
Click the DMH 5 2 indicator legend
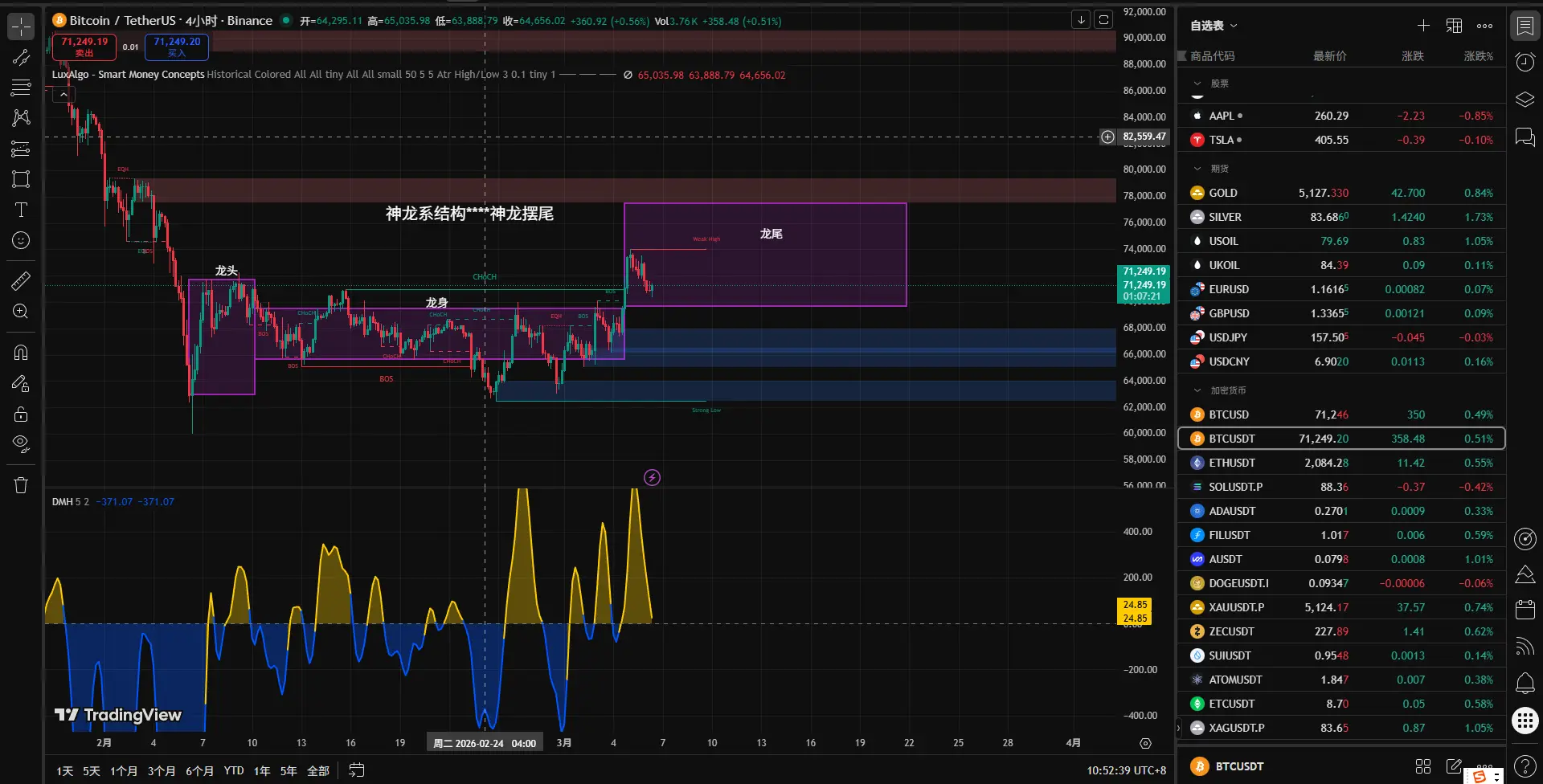[71, 502]
